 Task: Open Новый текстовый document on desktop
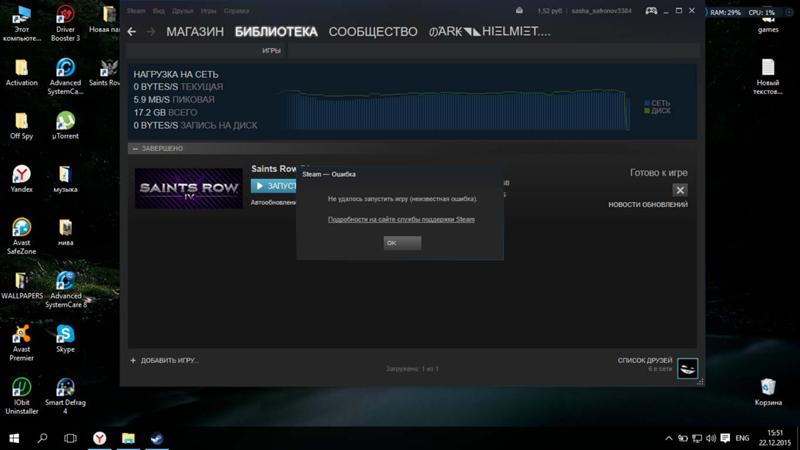coord(768,77)
